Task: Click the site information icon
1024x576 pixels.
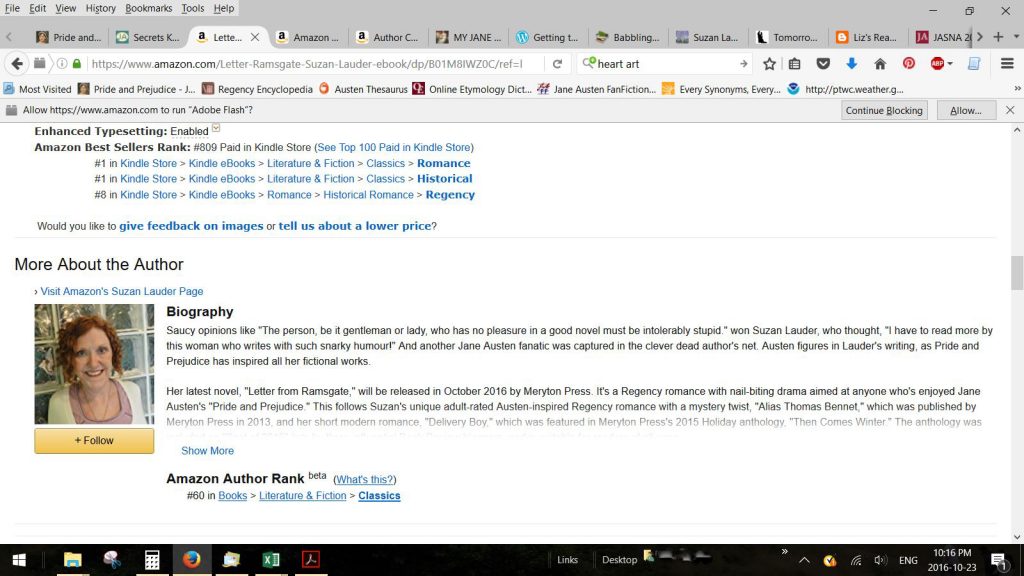Action: (x=61, y=64)
